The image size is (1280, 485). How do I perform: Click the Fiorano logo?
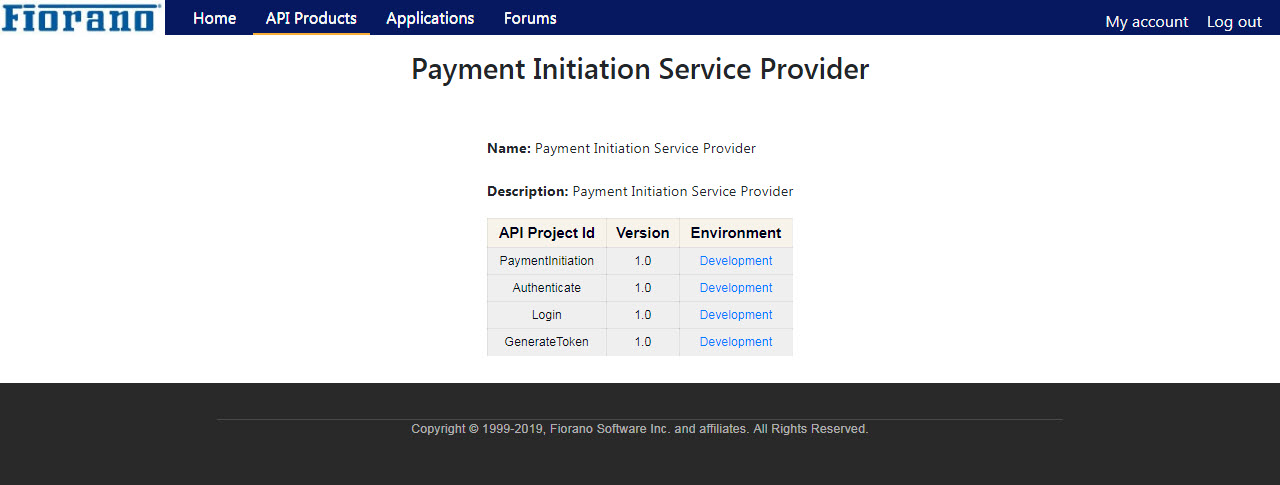81,17
